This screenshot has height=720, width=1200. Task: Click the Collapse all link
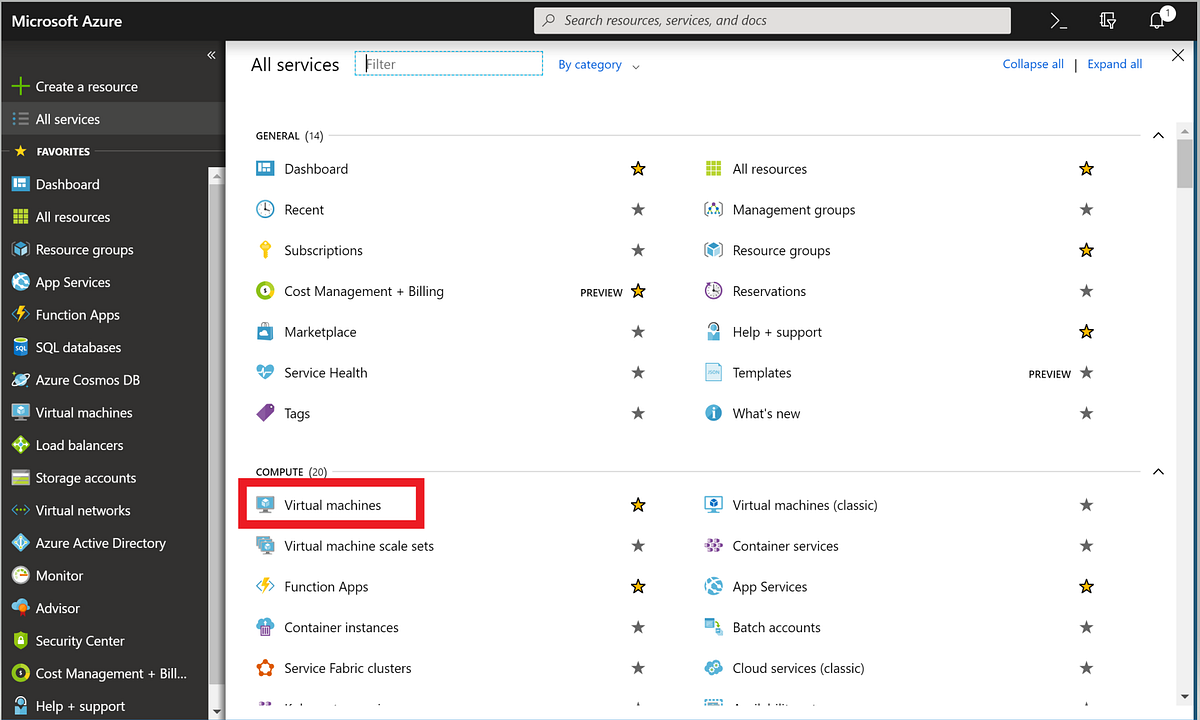click(1032, 63)
